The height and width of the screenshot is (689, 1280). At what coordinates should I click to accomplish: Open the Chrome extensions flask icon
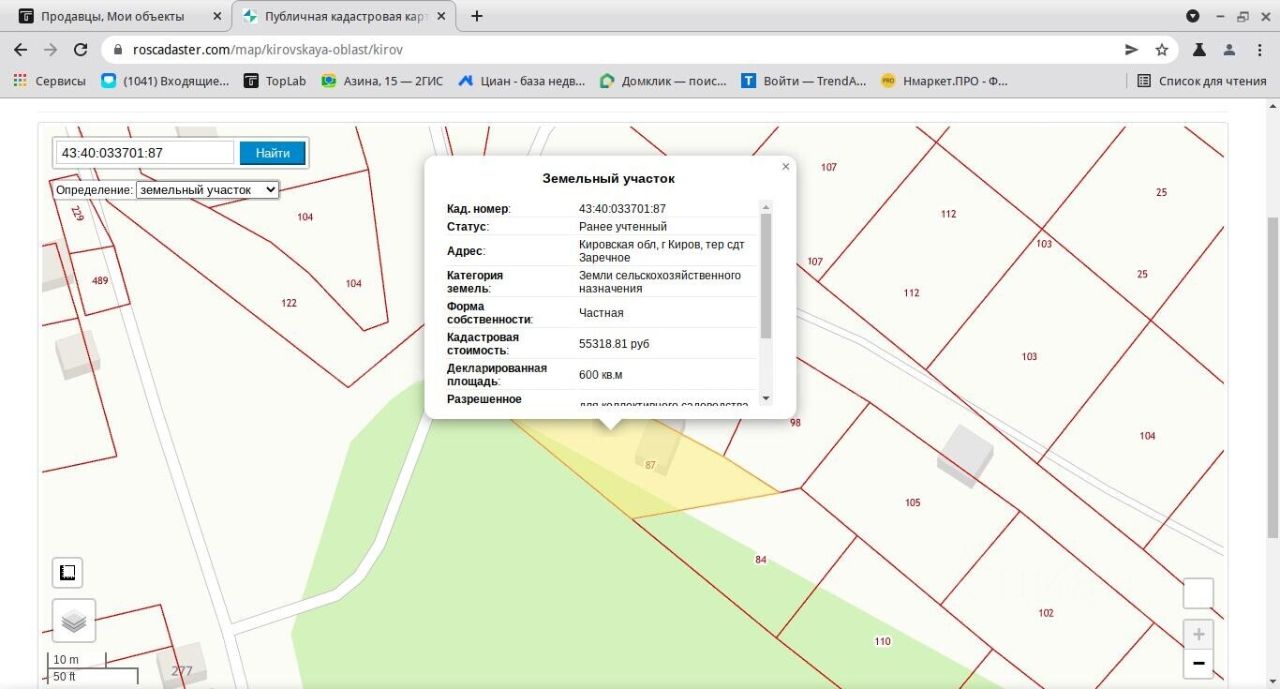[1199, 49]
